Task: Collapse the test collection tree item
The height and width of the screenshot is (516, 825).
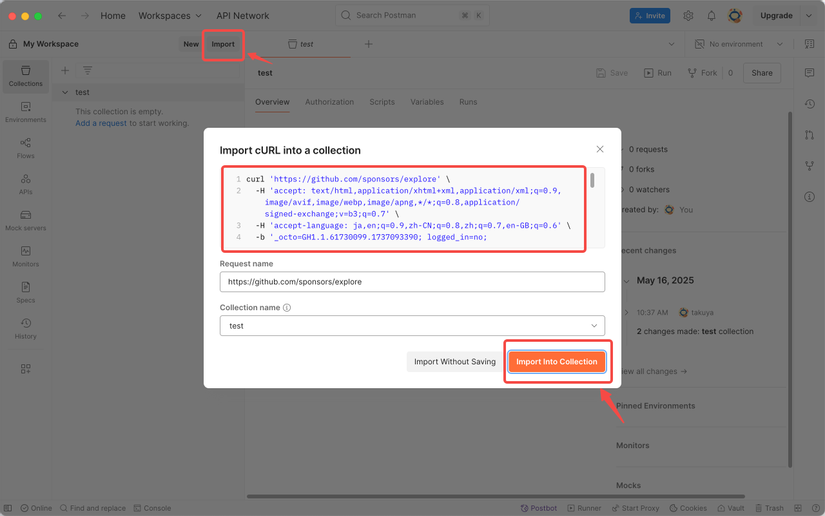Action: coord(65,93)
